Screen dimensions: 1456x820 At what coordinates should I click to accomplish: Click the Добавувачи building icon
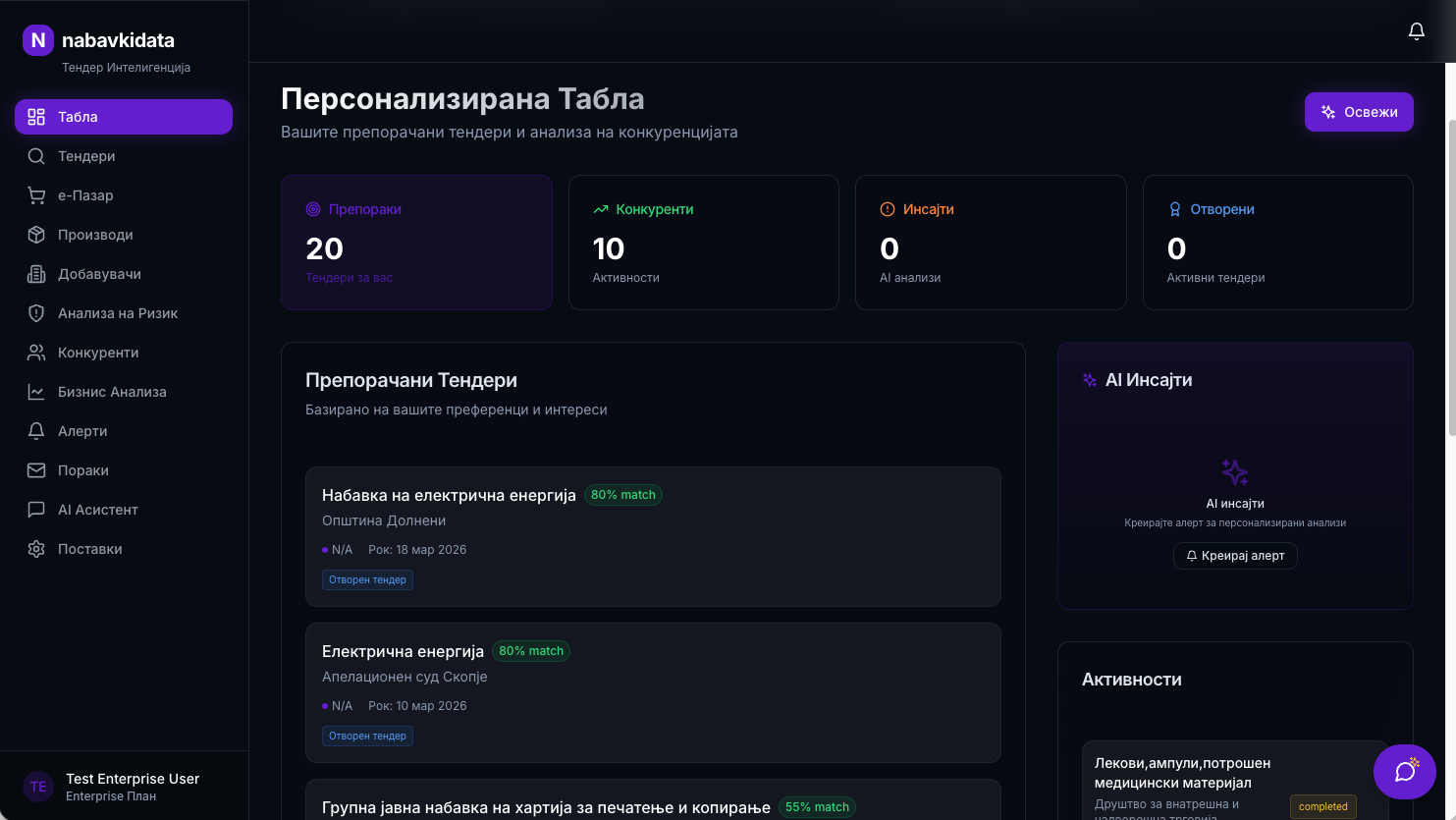[x=36, y=274]
